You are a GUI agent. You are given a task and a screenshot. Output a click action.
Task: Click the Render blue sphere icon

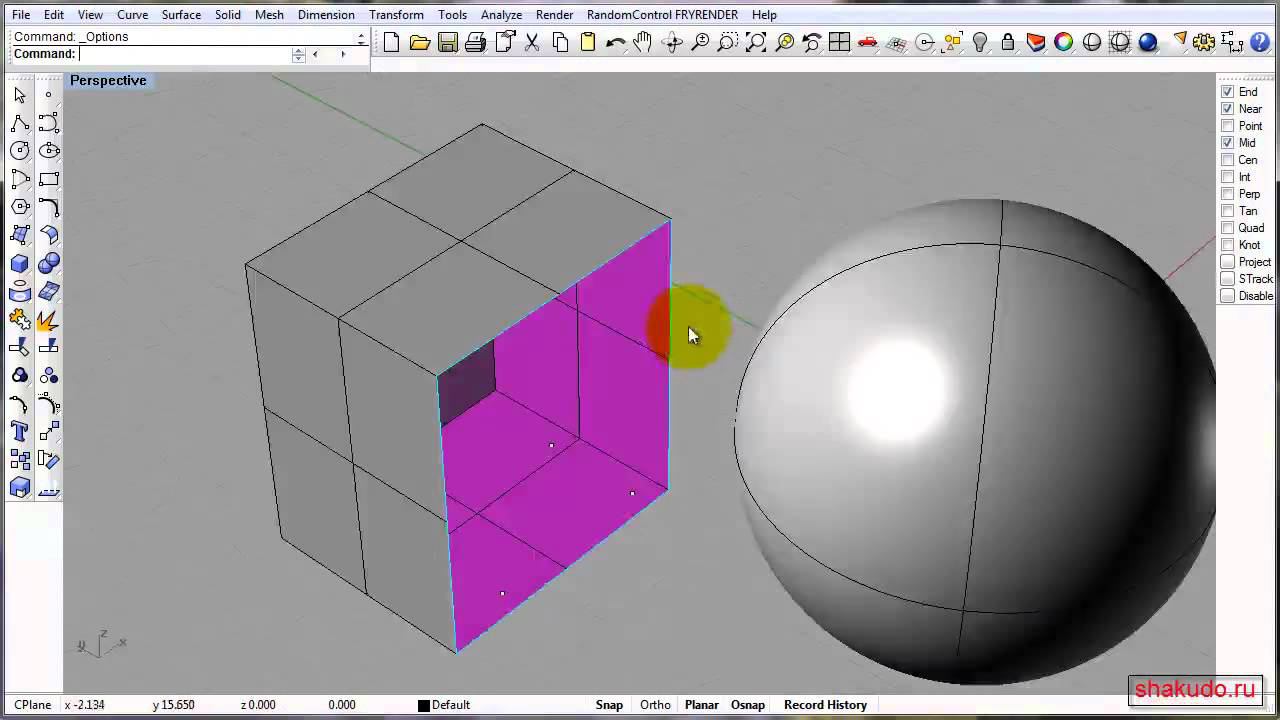pyautogui.click(x=1148, y=42)
